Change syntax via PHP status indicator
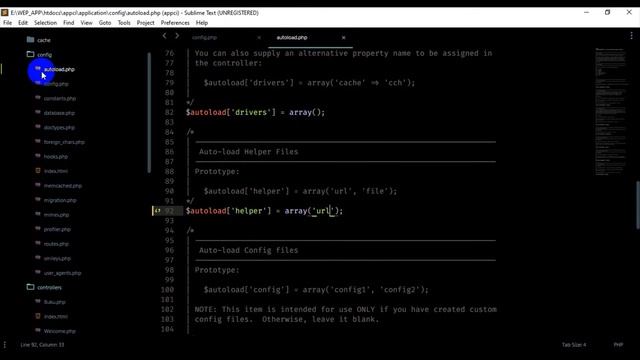 [618, 345]
